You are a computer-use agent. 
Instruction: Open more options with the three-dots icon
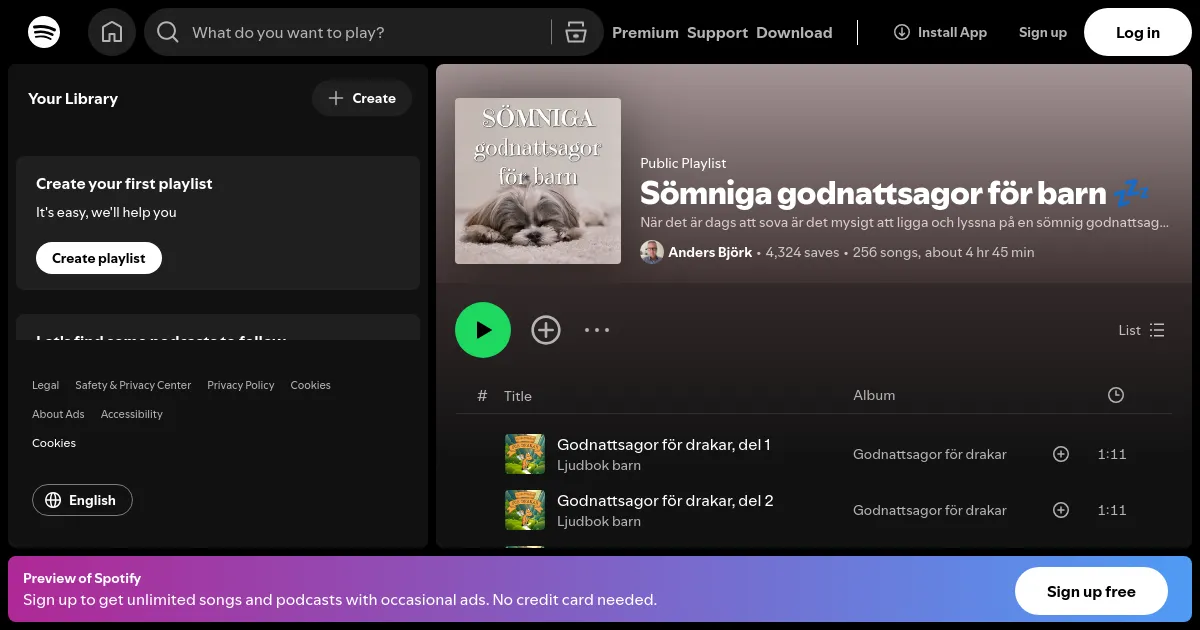coord(597,329)
